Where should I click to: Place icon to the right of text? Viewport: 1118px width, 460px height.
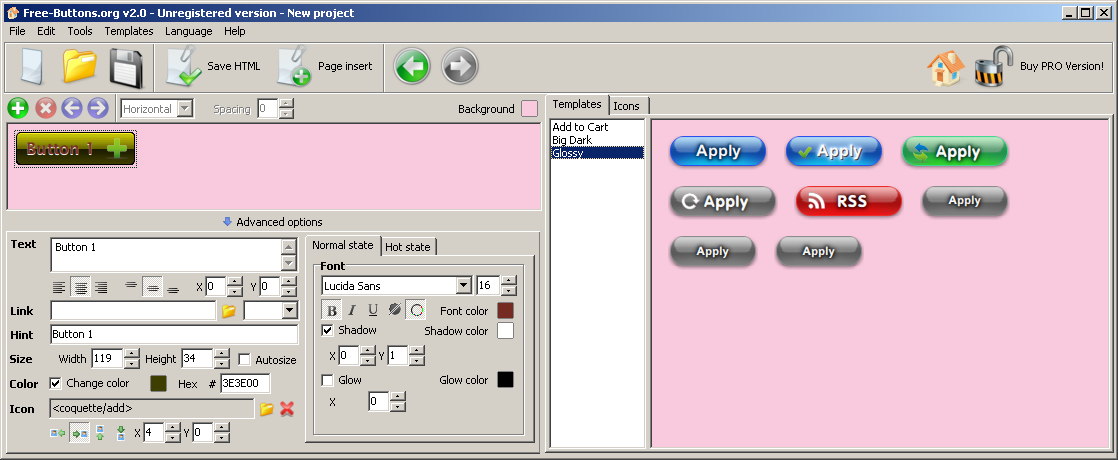79,433
